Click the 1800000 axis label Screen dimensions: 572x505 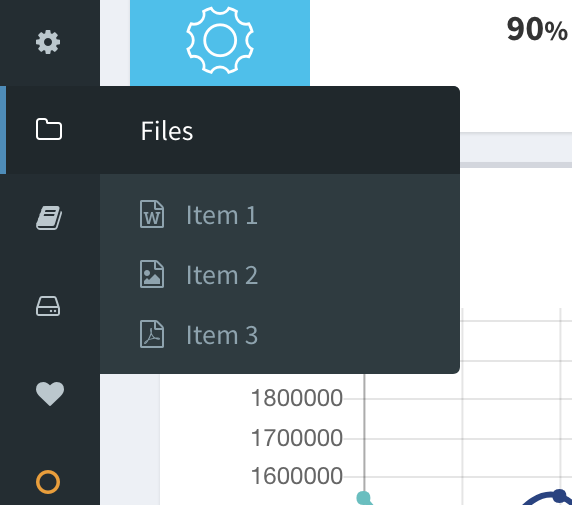pyautogui.click(x=297, y=398)
